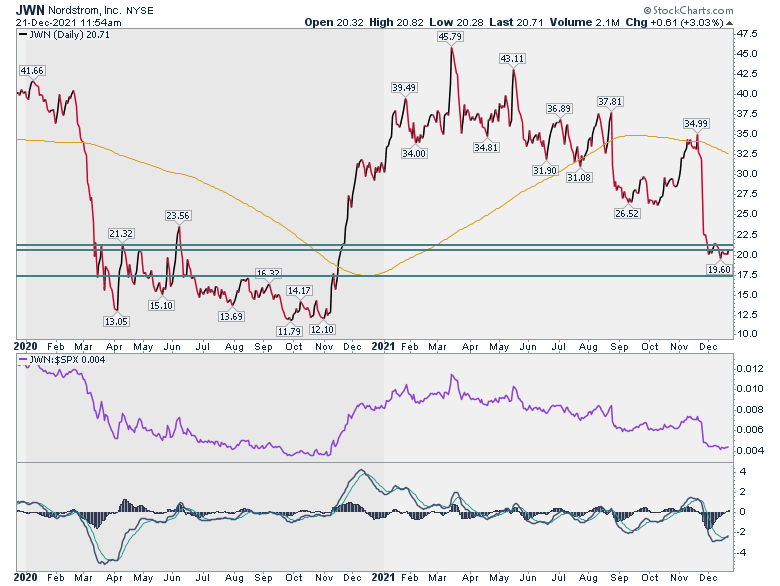Click the Chg +0.61 (+3.03%) value
780x586 pixels.
click(674, 22)
